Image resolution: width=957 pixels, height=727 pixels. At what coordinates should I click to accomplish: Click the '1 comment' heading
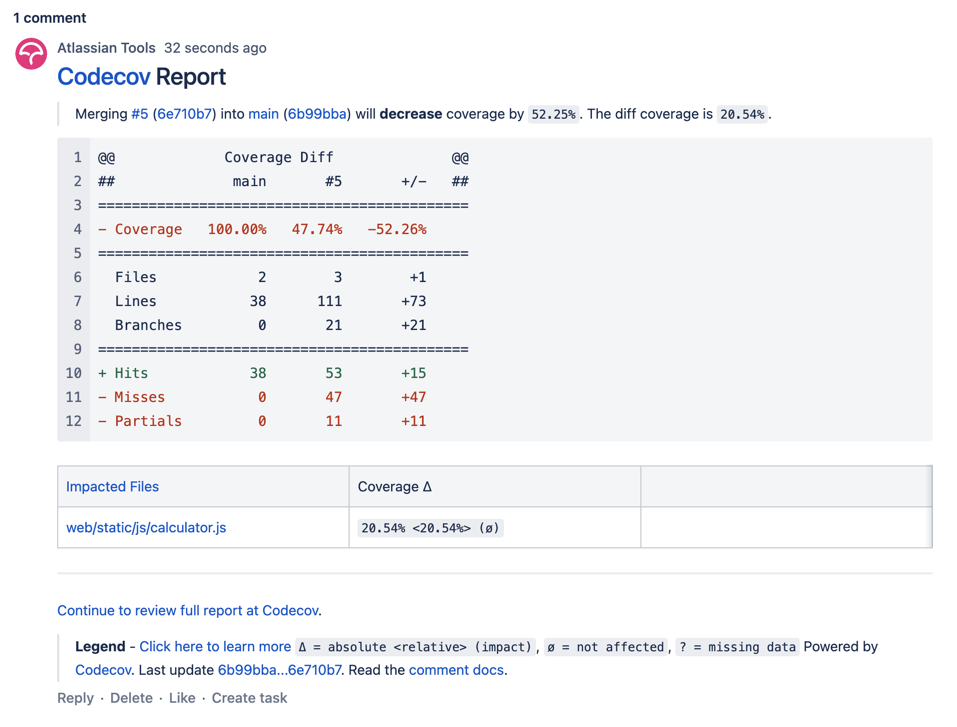click(x=49, y=18)
